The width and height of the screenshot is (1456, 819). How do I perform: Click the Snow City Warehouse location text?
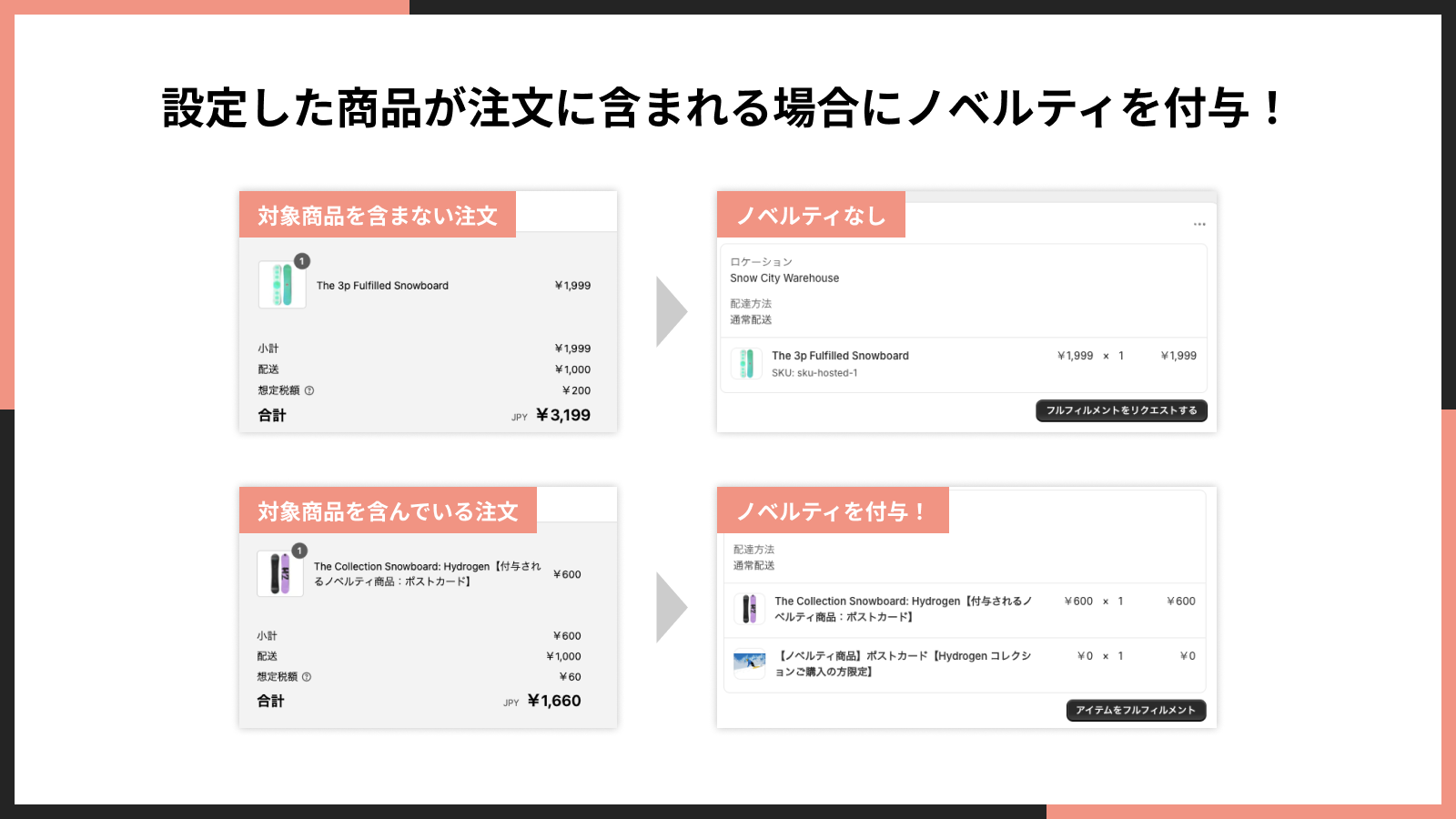784,278
